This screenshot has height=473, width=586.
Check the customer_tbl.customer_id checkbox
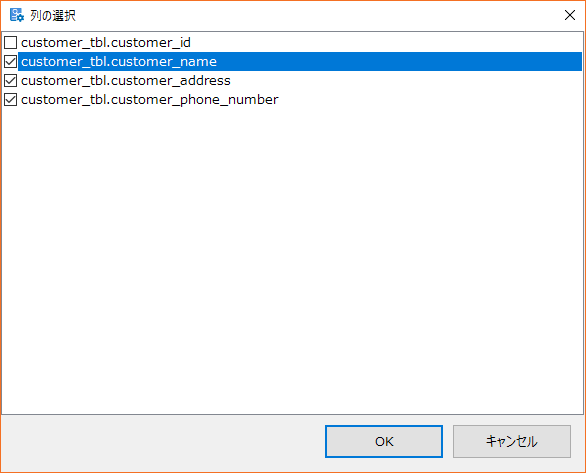pyautogui.click(x=10, y=43)
